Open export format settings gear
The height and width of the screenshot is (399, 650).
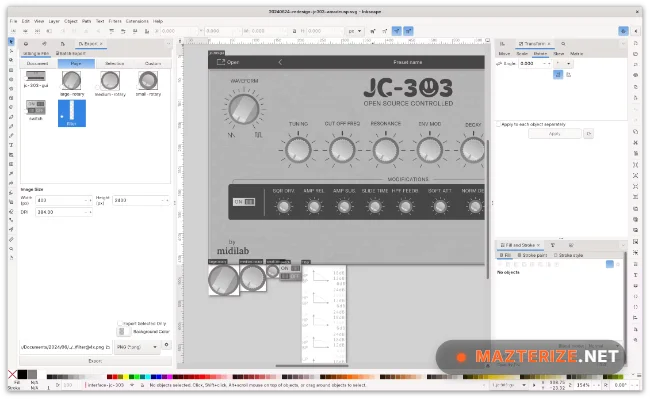pyautogui.click(x=166, y=345)
